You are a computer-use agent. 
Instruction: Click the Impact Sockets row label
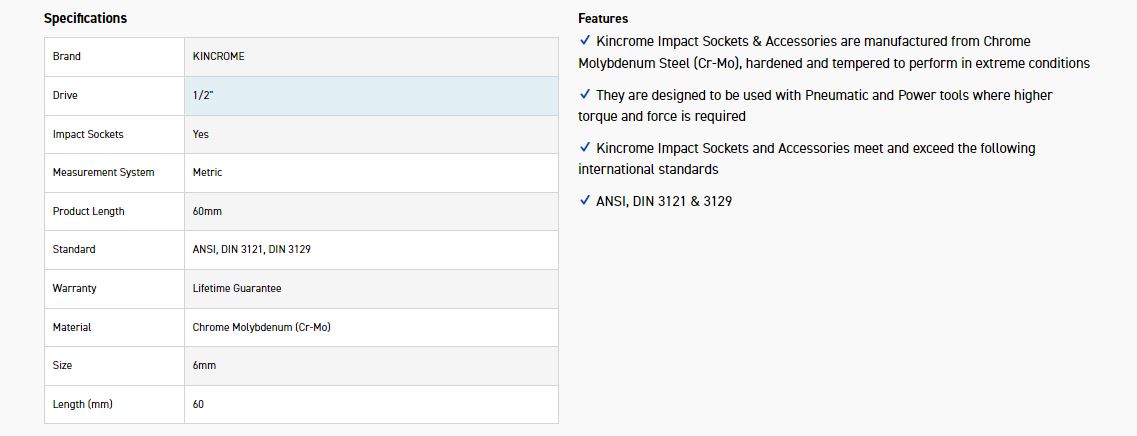point(88,134)
